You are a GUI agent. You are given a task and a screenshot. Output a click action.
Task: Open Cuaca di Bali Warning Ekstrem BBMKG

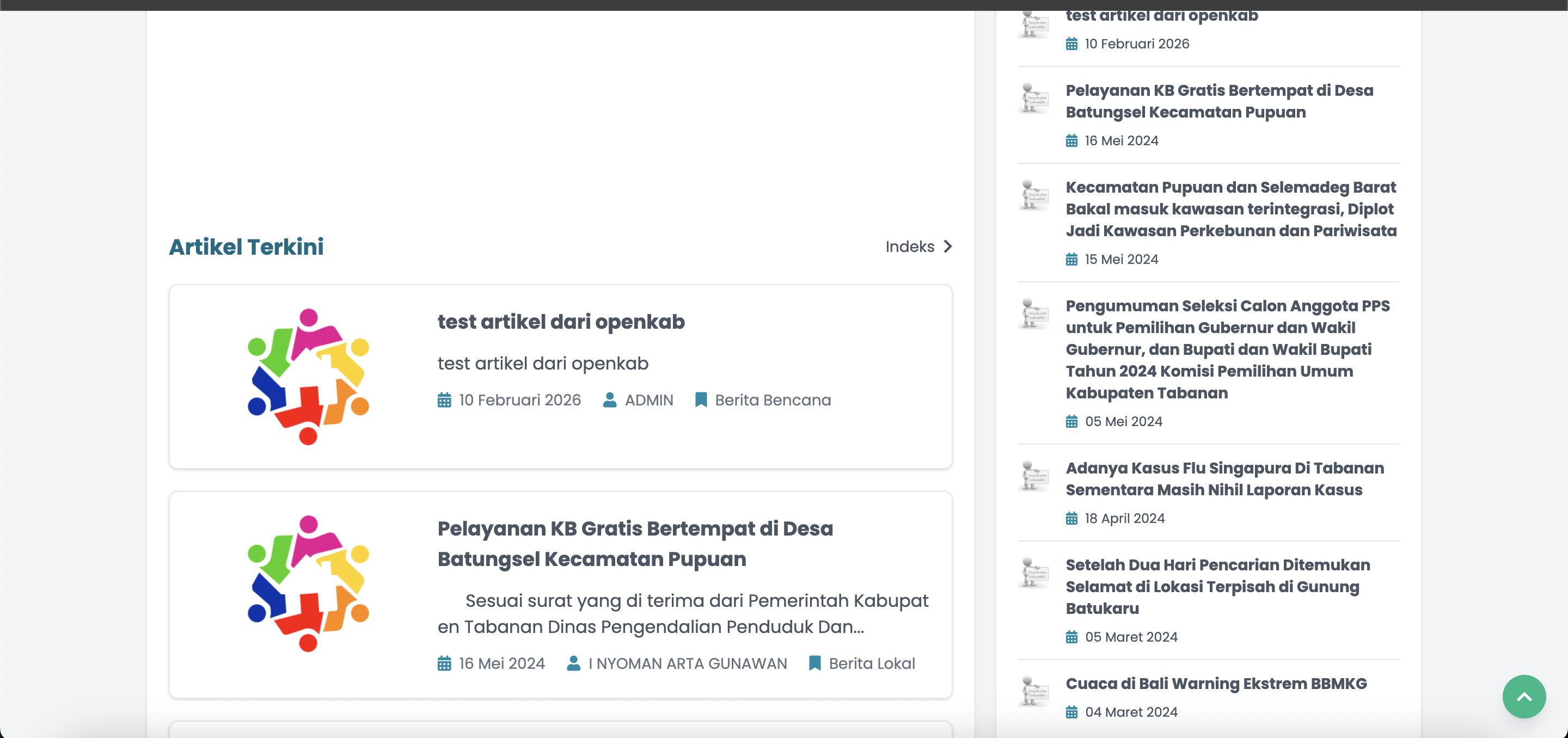pos(1216,683)
